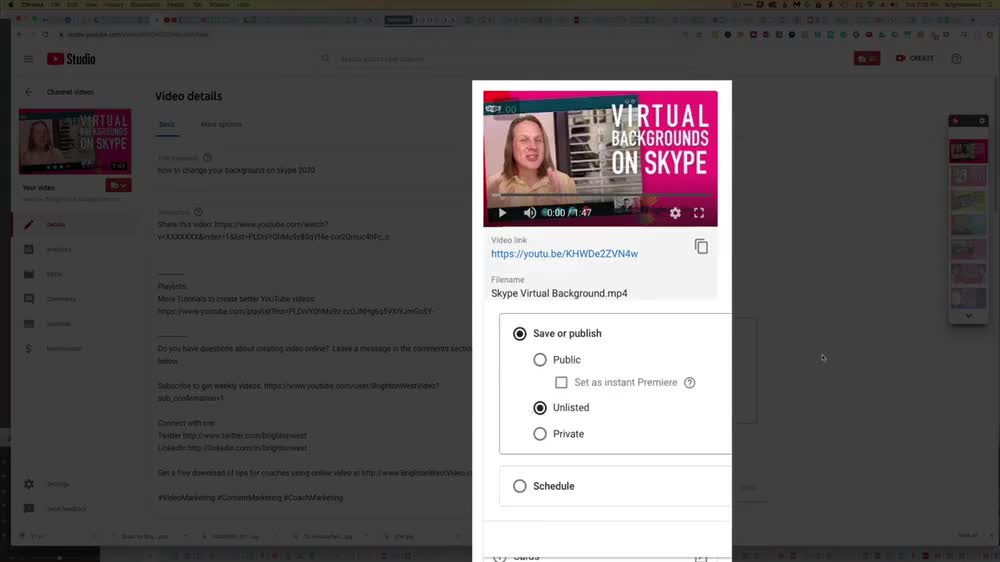Viewport: 1000px width, 562px height.
Task: Click browser back arrow
Action: click(x=19, y=34)
